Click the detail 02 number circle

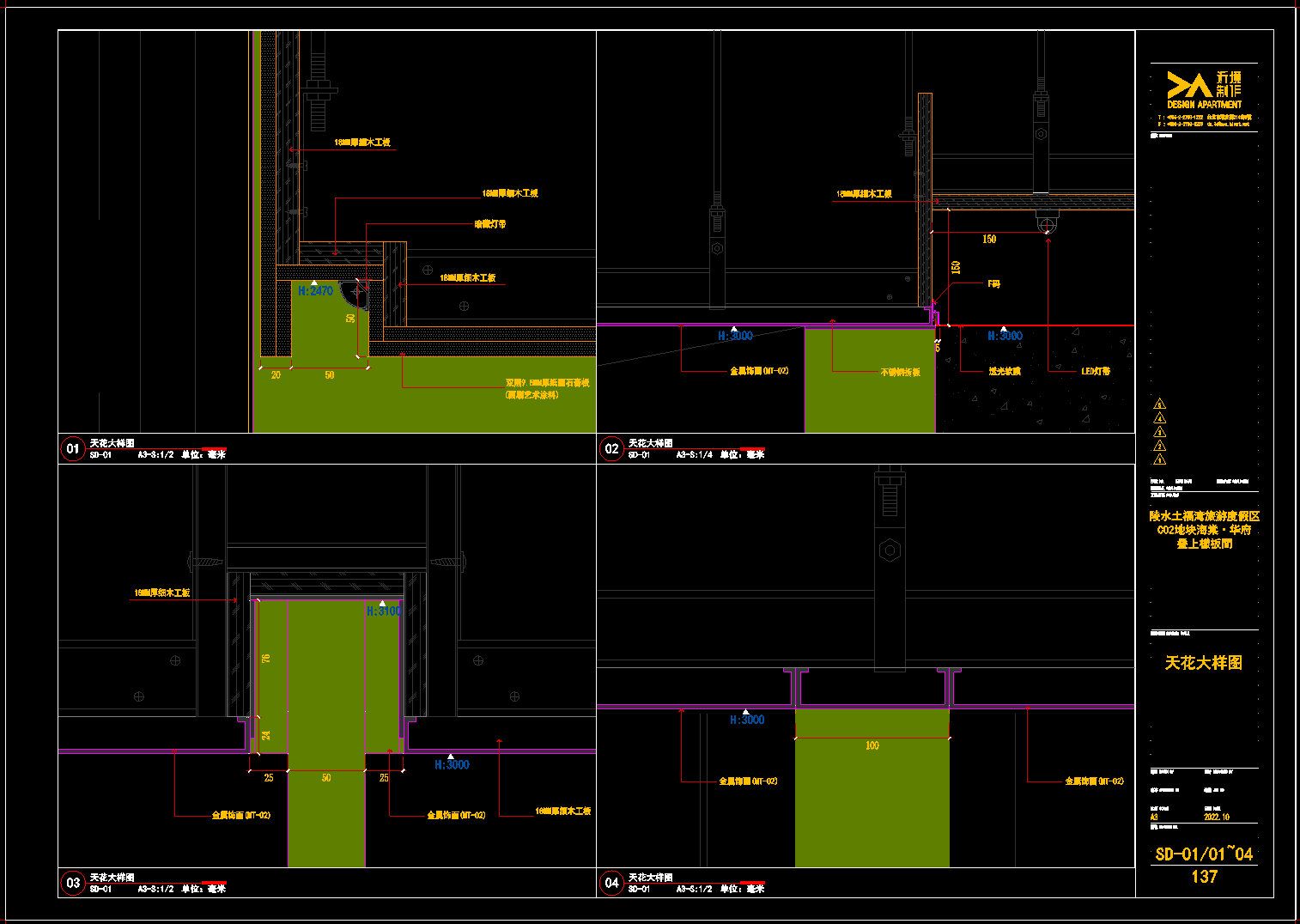[611, 448]
